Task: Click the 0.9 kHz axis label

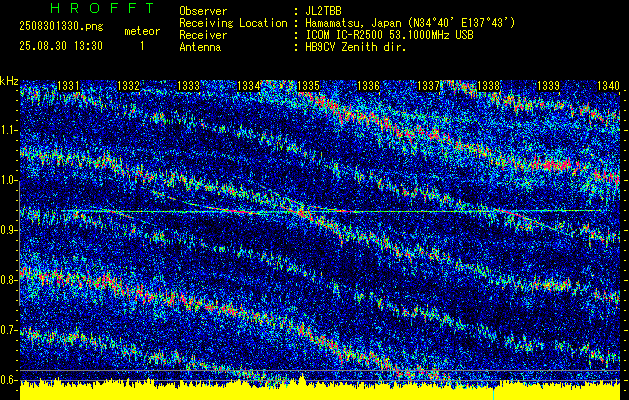Action: click(9, 230)
